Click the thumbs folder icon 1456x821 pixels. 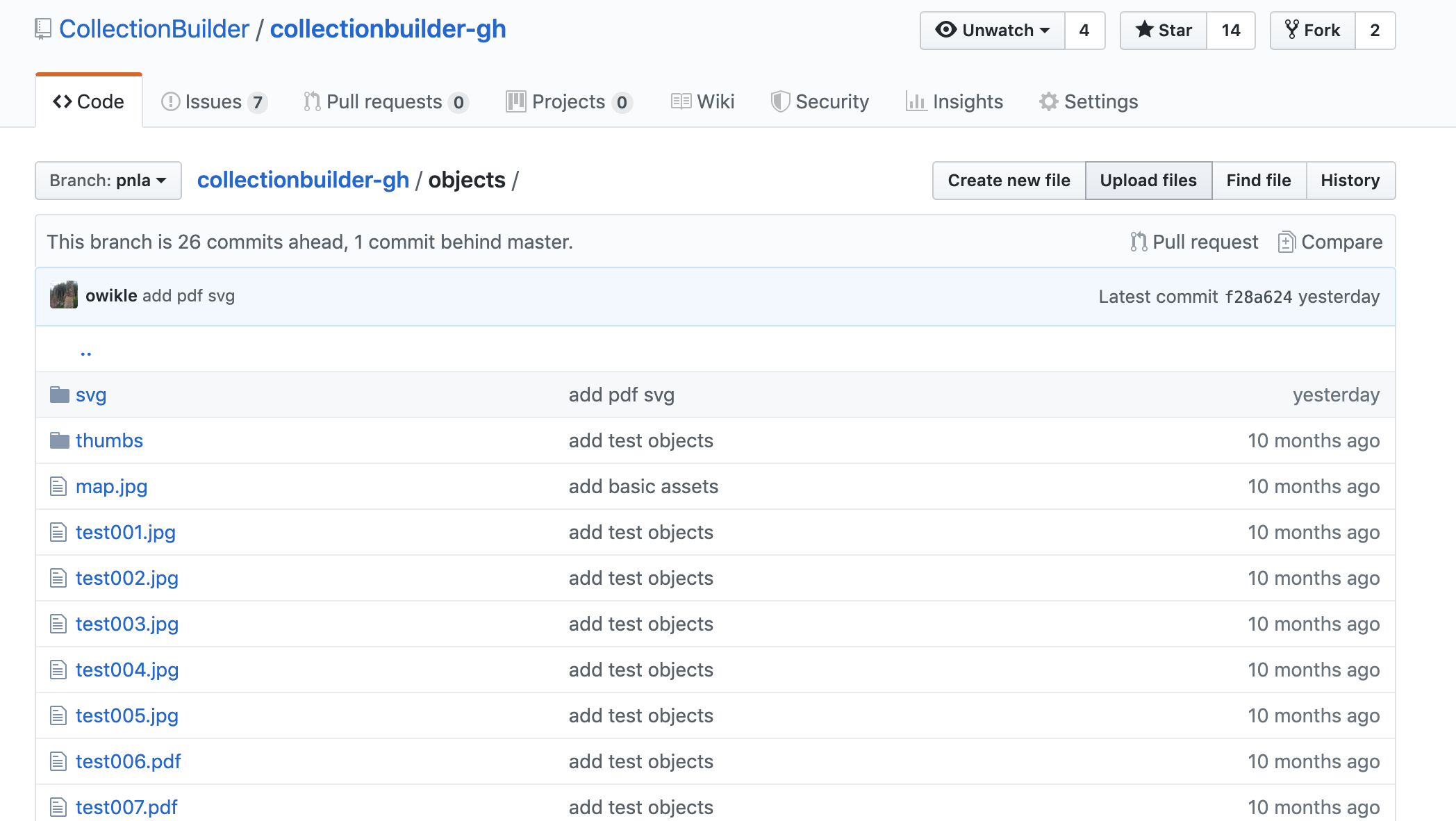(60, 440)
